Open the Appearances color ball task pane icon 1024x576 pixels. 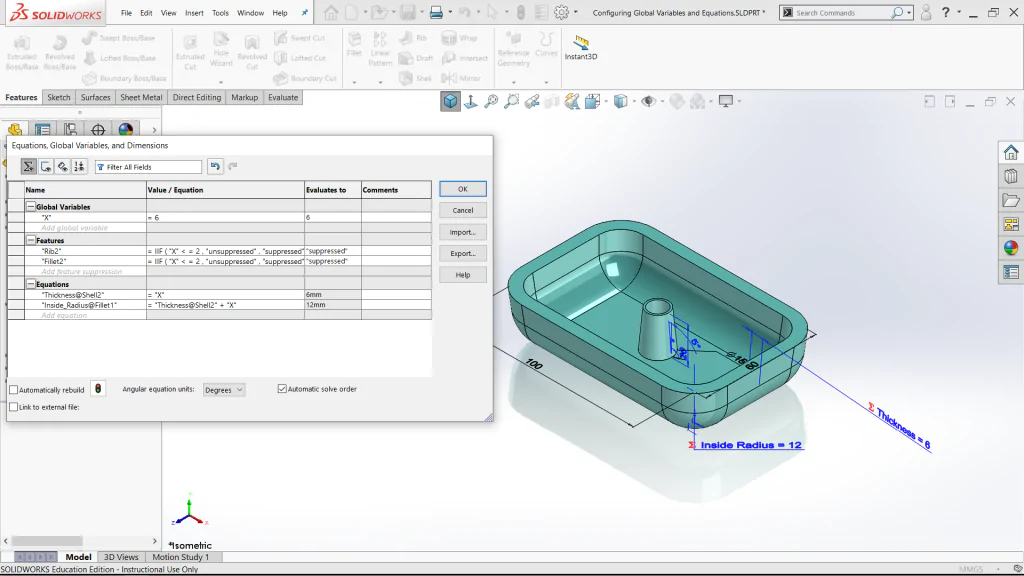1011,248
